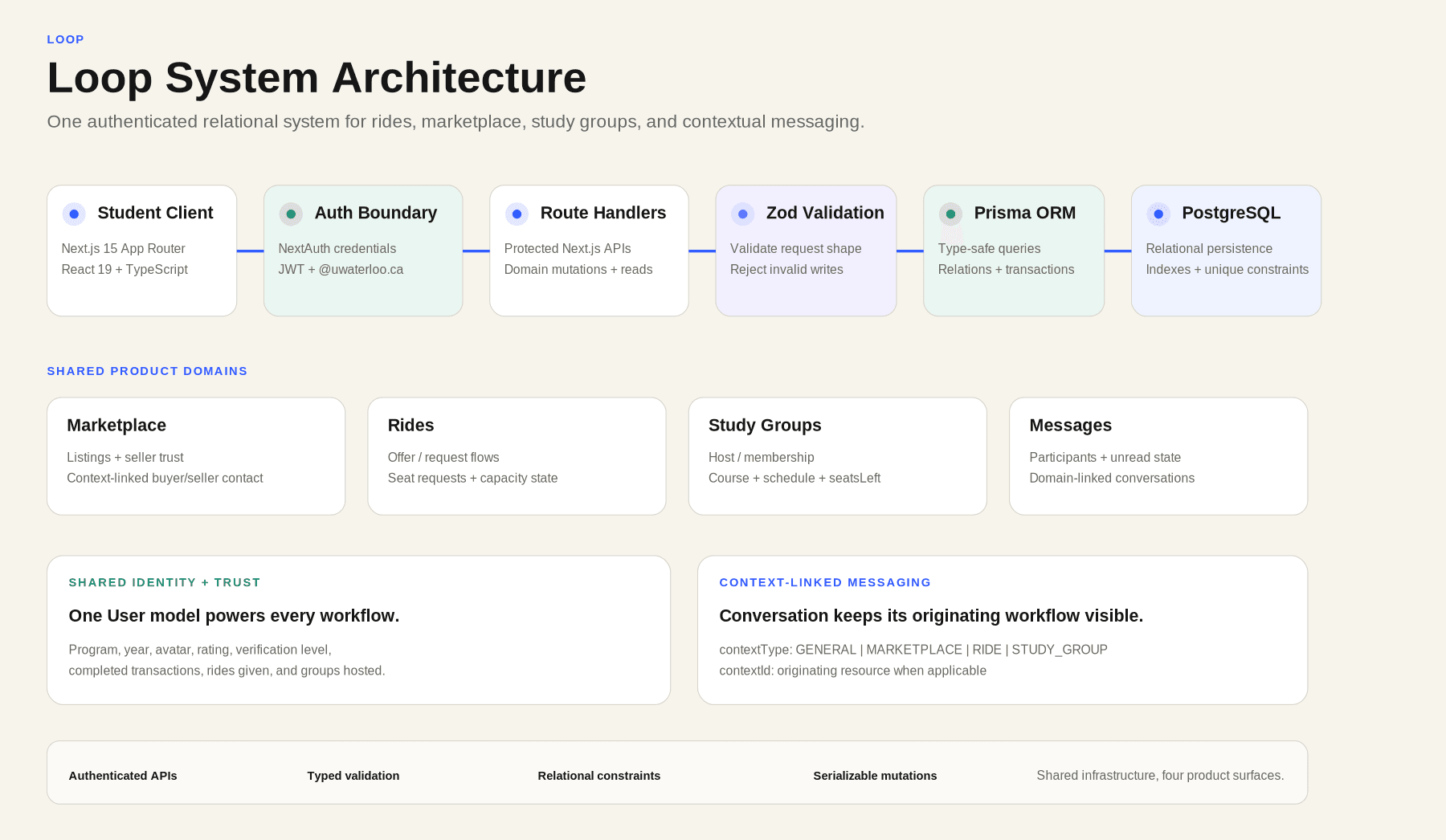The height and width of the screenshot is (840, 1446).
Task: Click 'Reject invalid writes' text
Action: [786, 270]
